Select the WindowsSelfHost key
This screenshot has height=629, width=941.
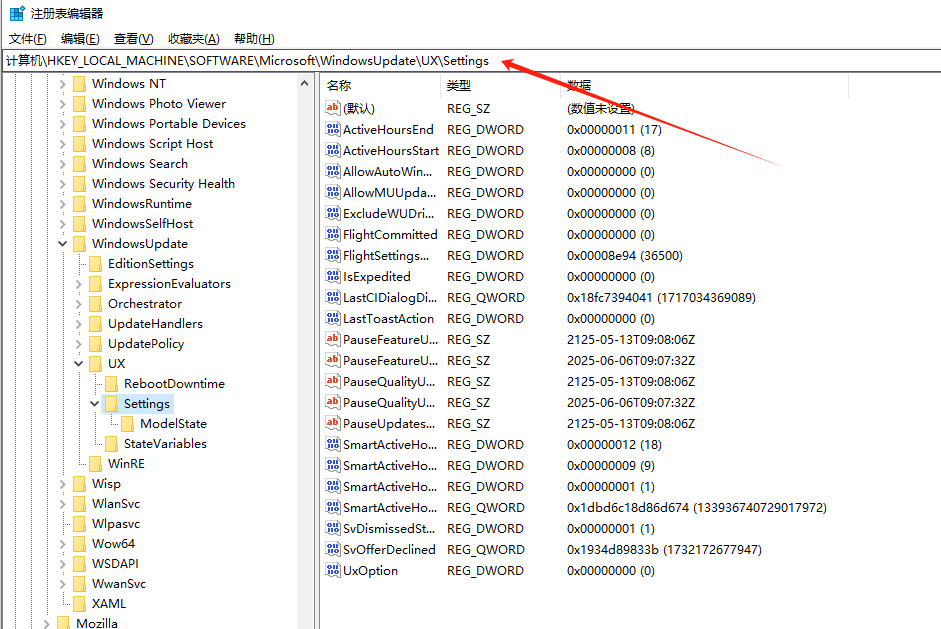(x=142, y=224)
